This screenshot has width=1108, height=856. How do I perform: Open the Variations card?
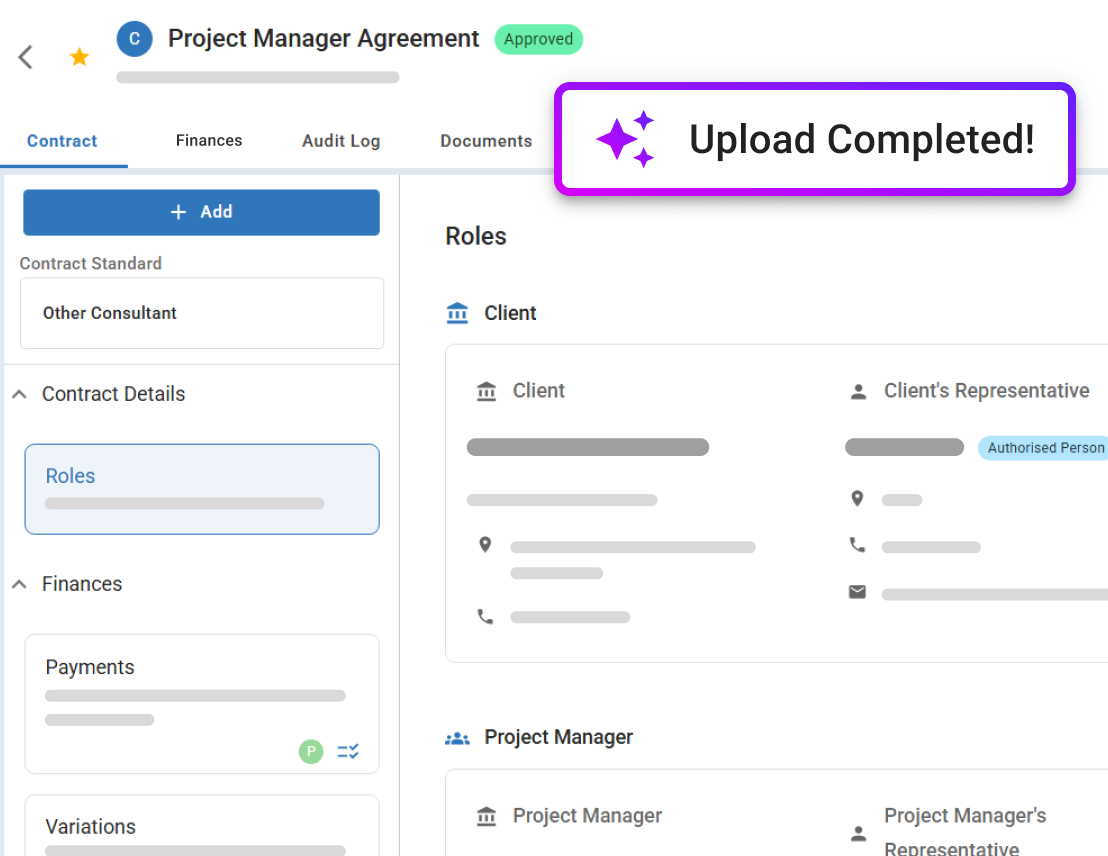click(x=202, y=826)
